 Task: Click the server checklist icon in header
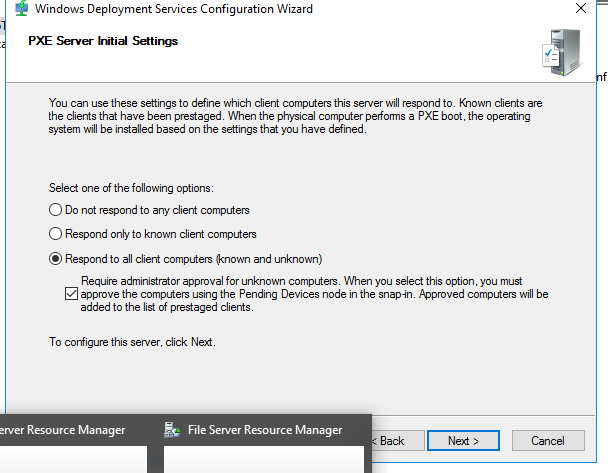(561, 52)
